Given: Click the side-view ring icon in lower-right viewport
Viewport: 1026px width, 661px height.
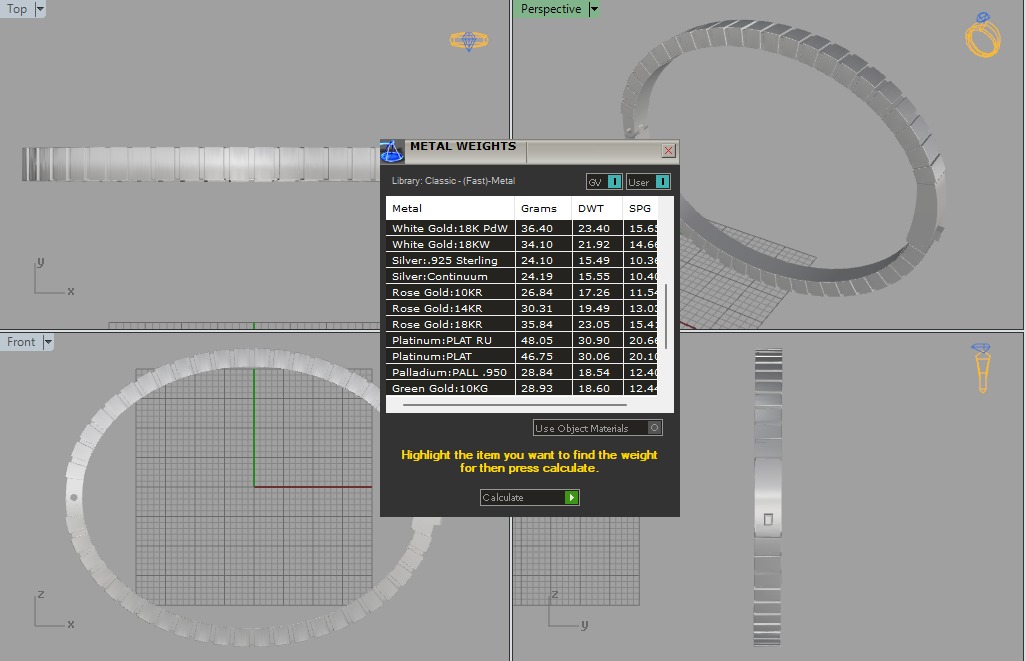Looking at the screenshot, I should [982, 368].
